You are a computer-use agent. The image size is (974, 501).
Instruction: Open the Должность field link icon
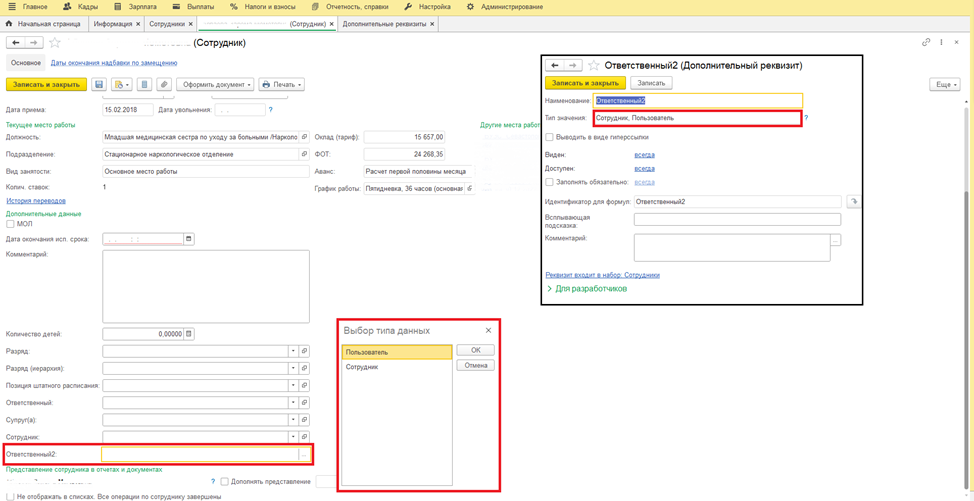(x=304, y=137)
